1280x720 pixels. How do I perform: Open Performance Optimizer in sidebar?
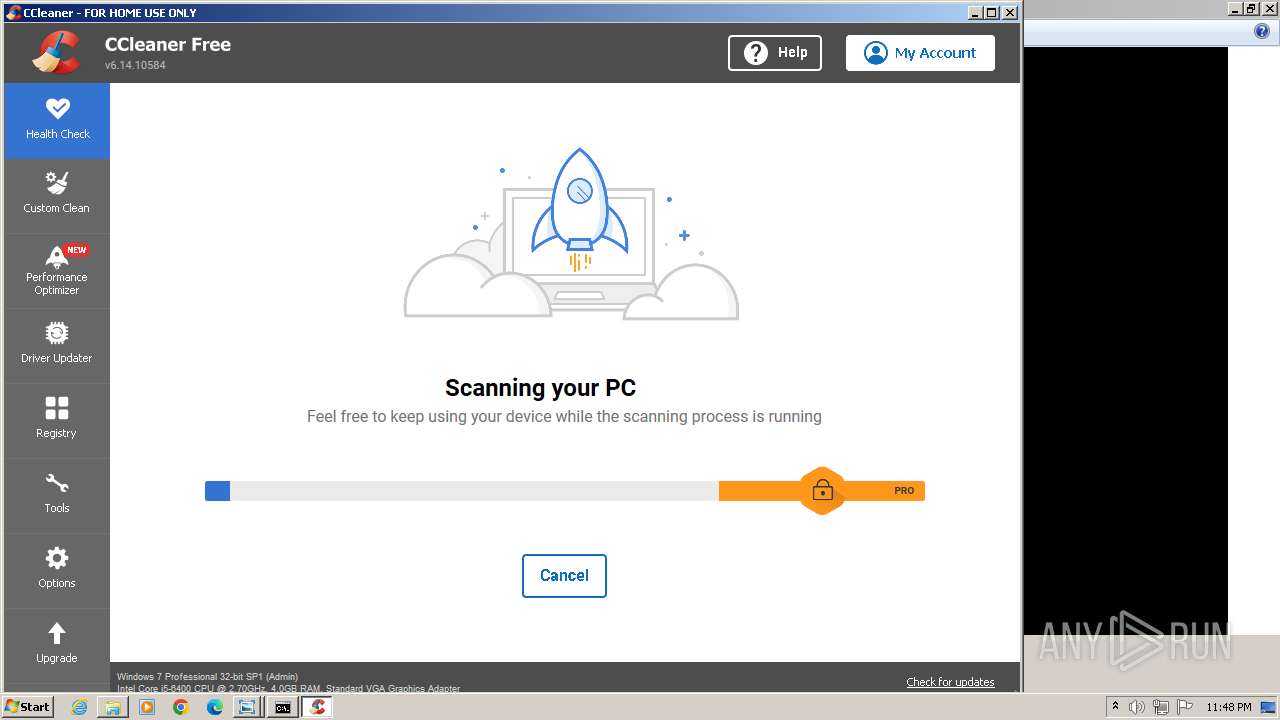pos(57,271)
